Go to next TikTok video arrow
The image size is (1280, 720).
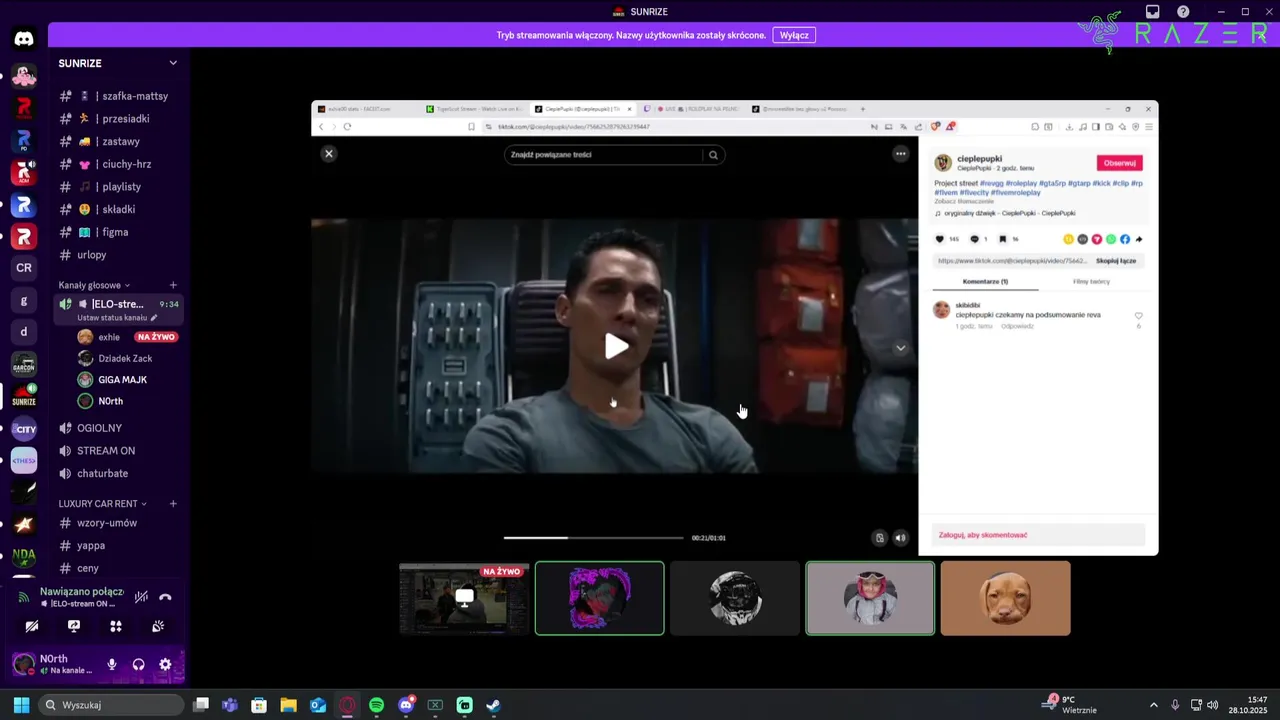coord(900,348)
